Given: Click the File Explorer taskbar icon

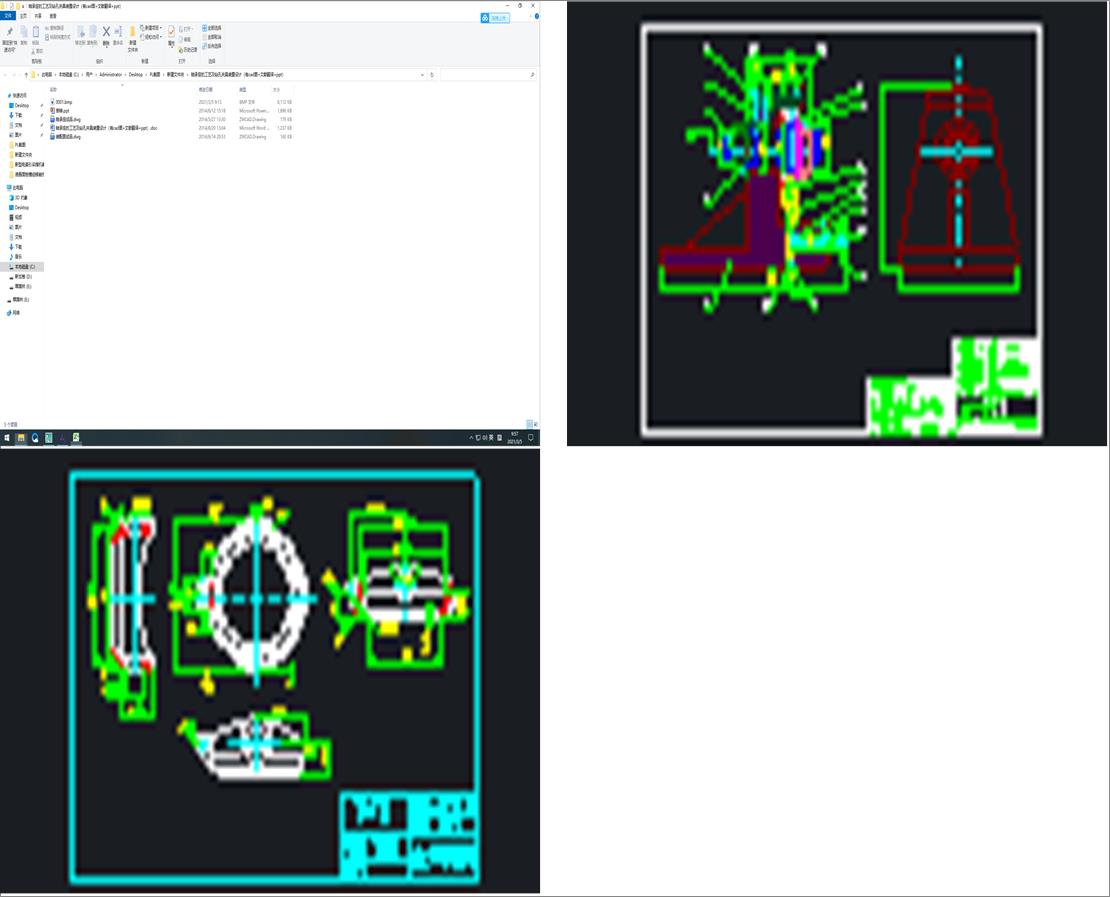Looking at the screenshot, I should pyautogui.click(x=21, y=438).
